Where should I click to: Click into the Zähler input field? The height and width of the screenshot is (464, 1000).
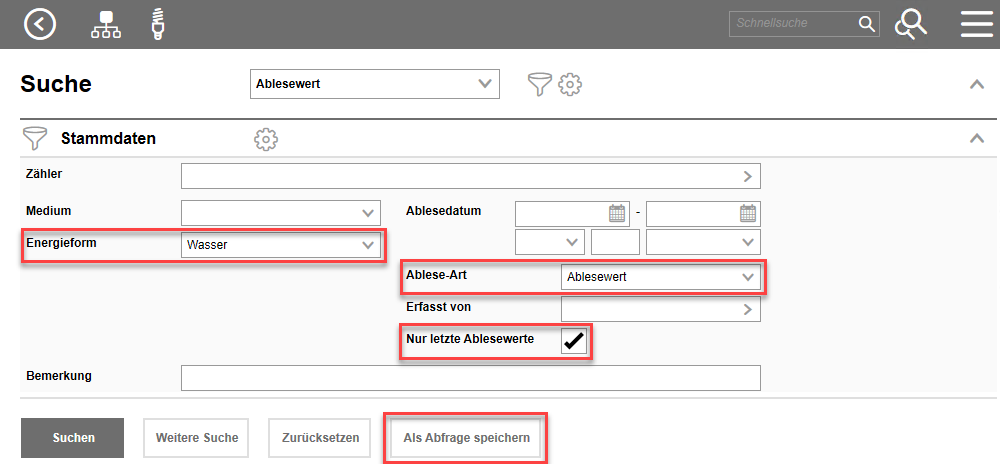pos(471,177)
